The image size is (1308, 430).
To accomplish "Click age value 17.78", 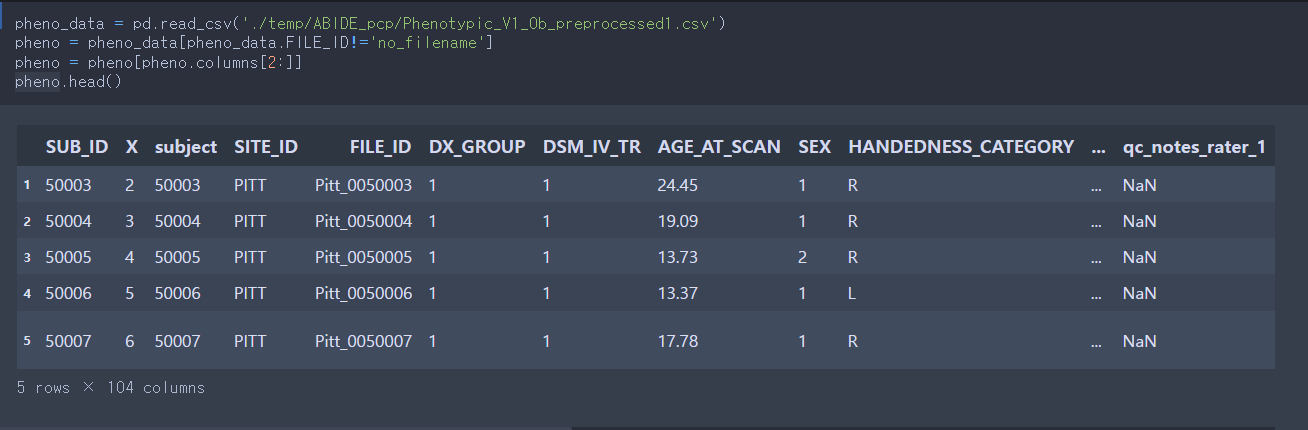I will point(678,342).
